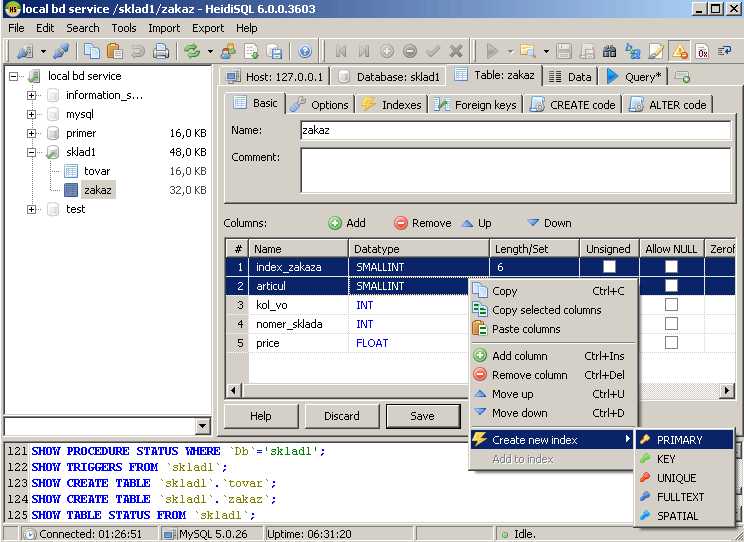
Task: Toggle Allow NULL checkbox for nomer_sklada
Action: point(671,323)
